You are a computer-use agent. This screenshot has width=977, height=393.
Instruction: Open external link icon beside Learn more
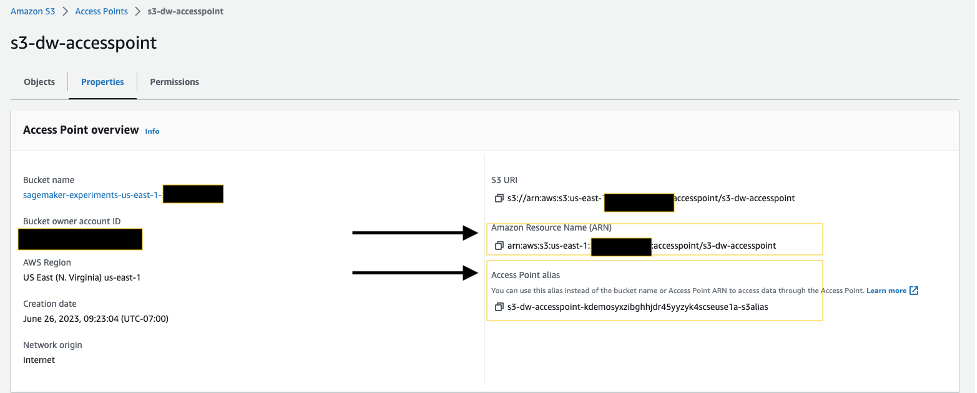pyautogui.click(x=914, y=290)
